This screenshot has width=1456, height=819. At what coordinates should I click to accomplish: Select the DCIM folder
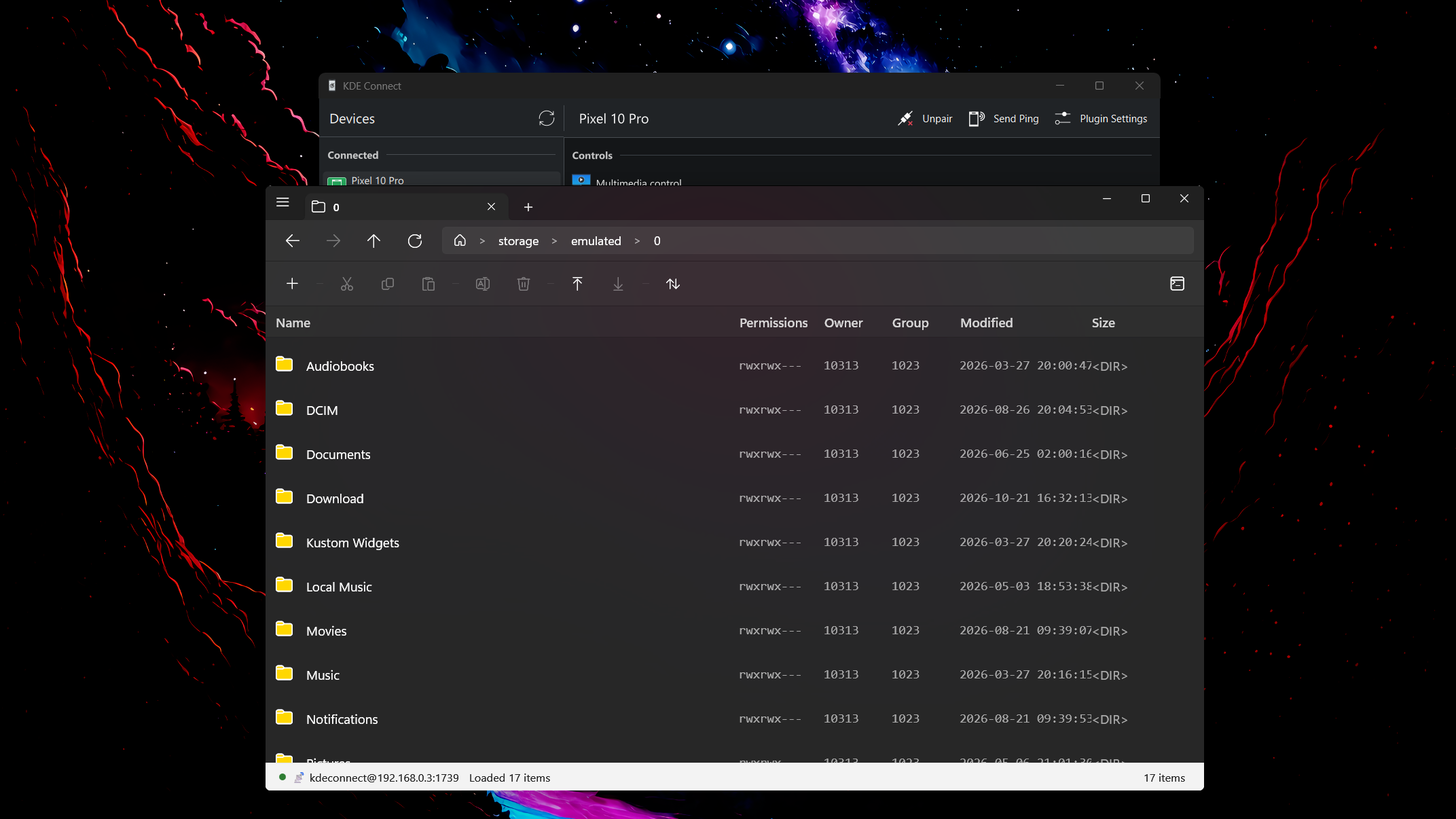coord(735,410)
